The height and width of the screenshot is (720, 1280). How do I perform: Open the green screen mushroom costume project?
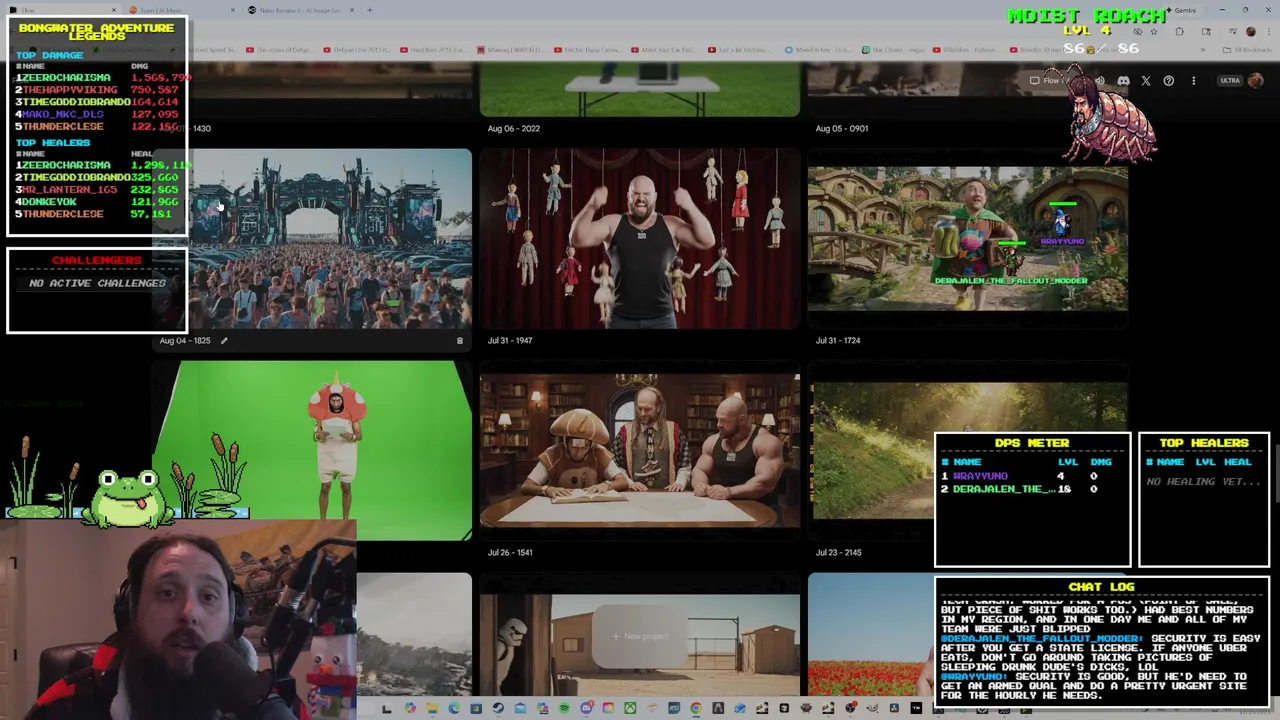coord(312,451)
